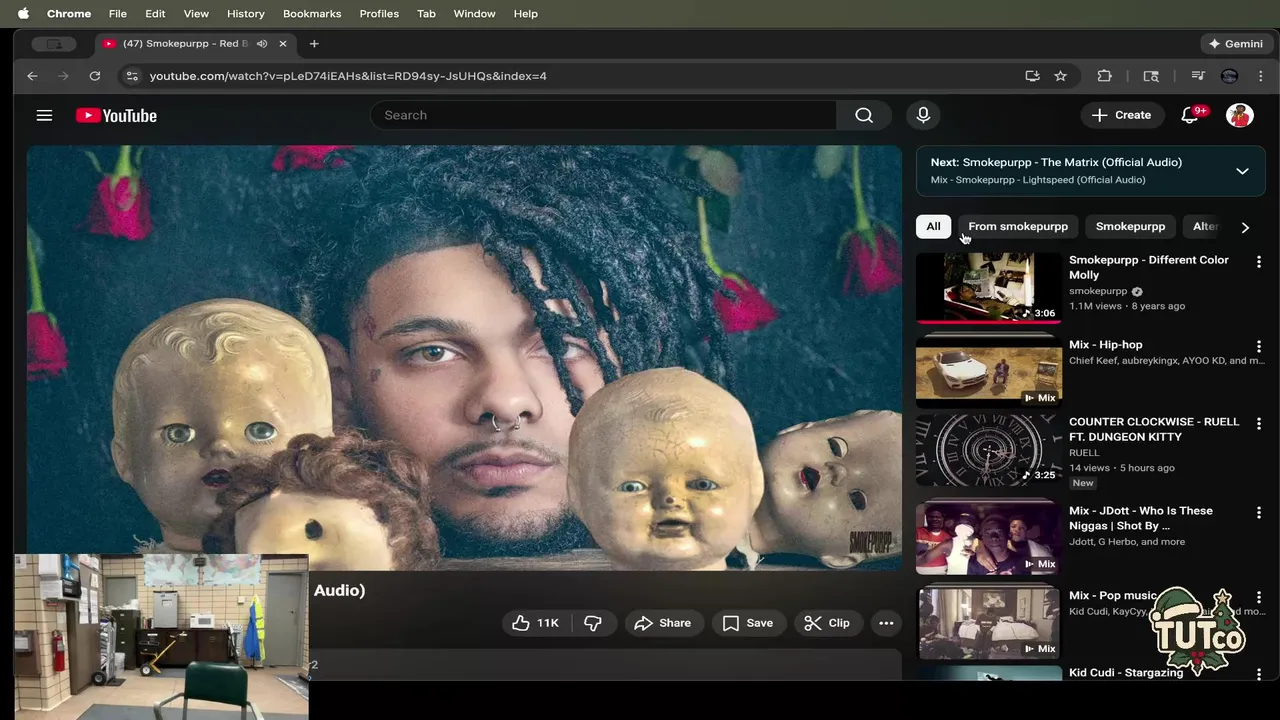Open the Apple menu
1280x720 pixels.
click(x=23, y=13)
